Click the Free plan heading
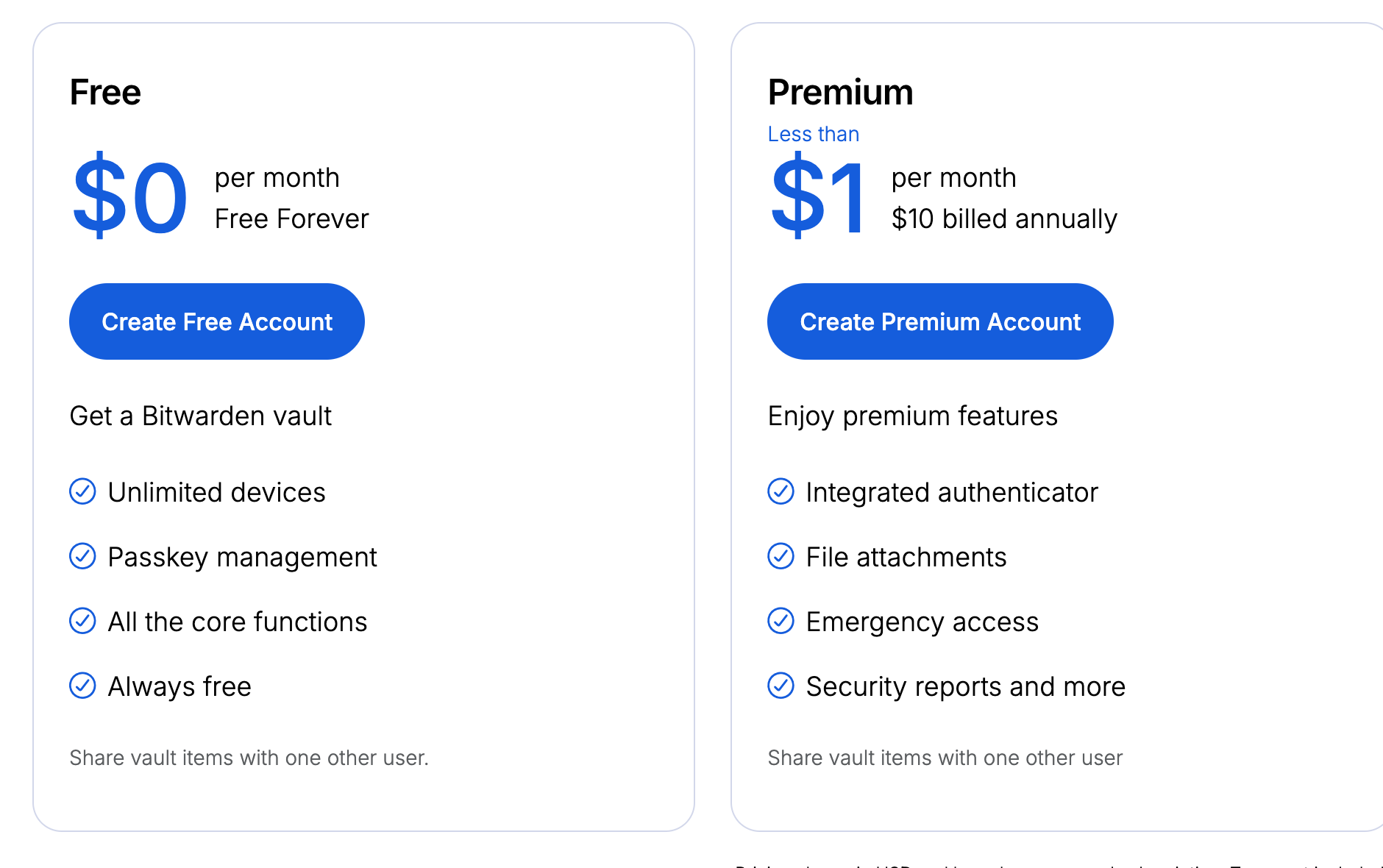This screenshot has width=1383, height=868. (105, 93)
